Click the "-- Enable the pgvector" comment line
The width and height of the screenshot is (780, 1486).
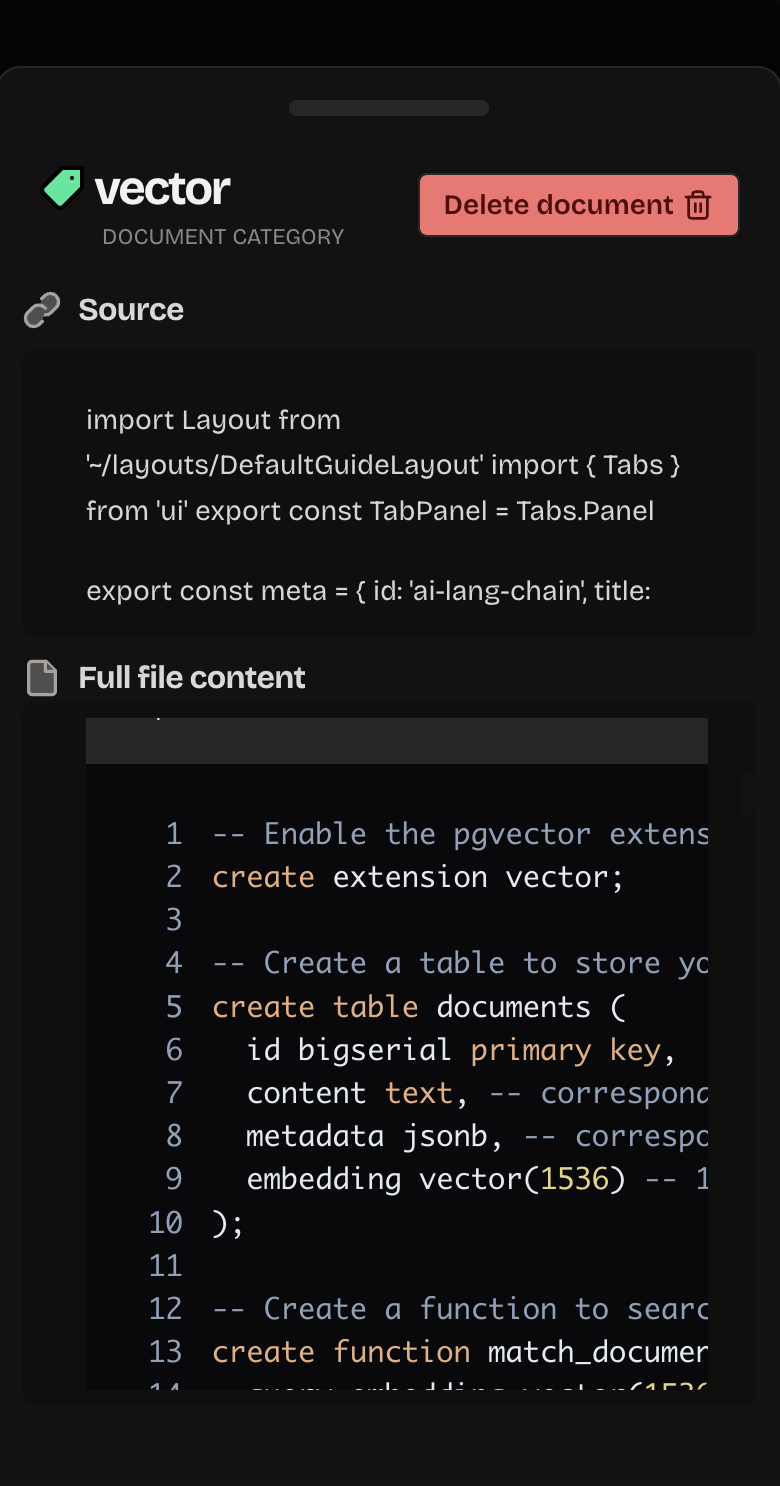[x=460, y=834]
